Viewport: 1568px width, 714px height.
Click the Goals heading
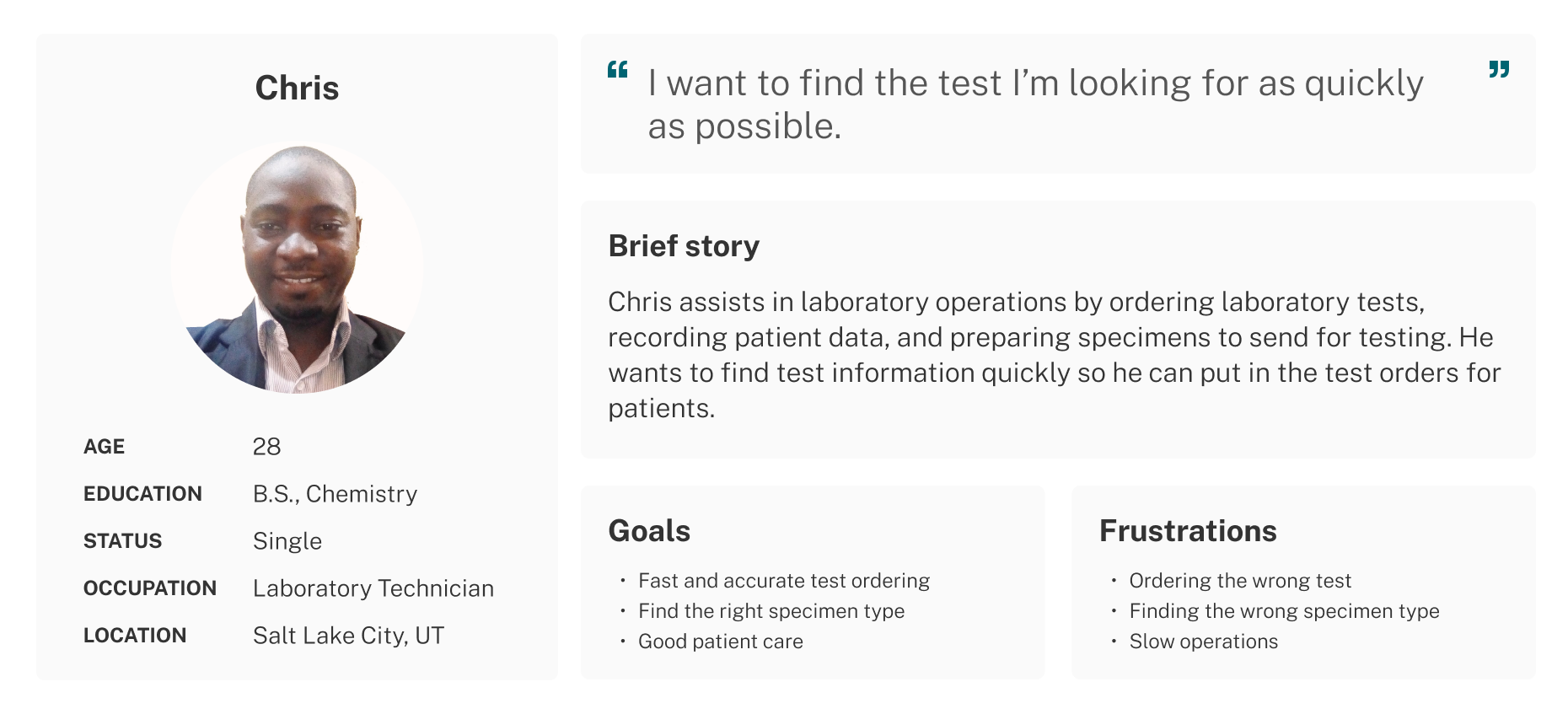tap(649, 531)
